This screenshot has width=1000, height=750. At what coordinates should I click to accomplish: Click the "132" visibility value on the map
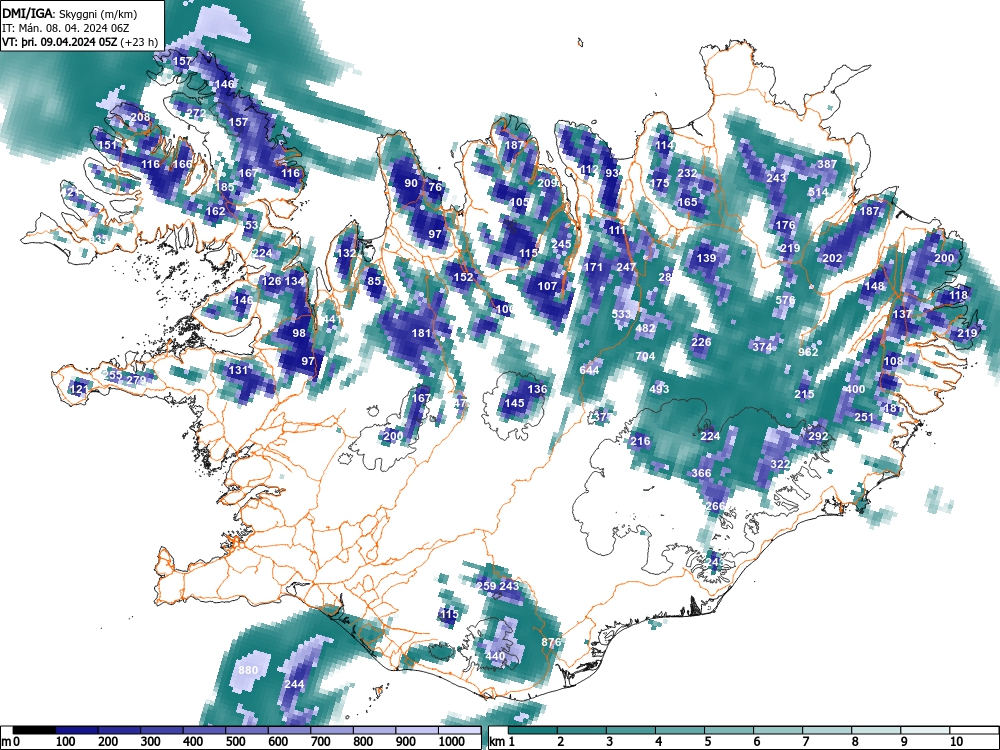(x=346, y=253)
